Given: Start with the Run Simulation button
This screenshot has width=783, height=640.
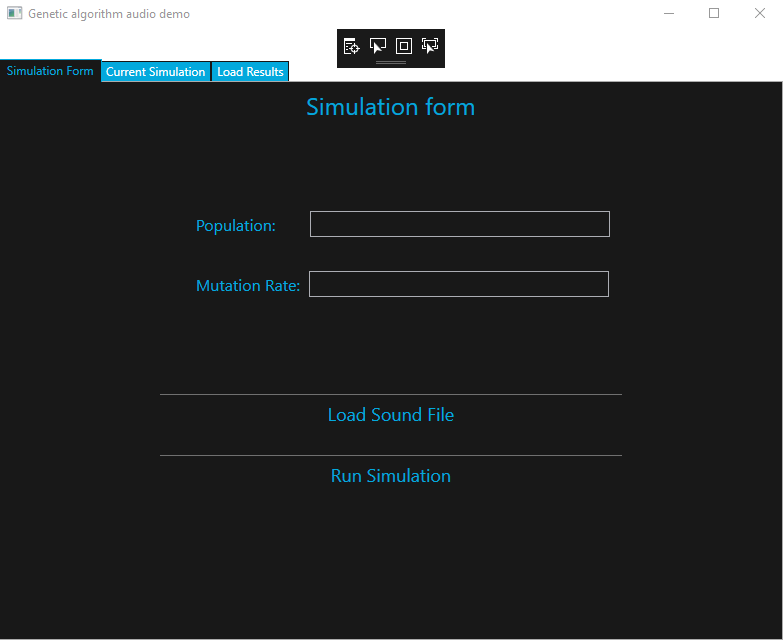Looking at the screenshot, I should pos(391,476).
